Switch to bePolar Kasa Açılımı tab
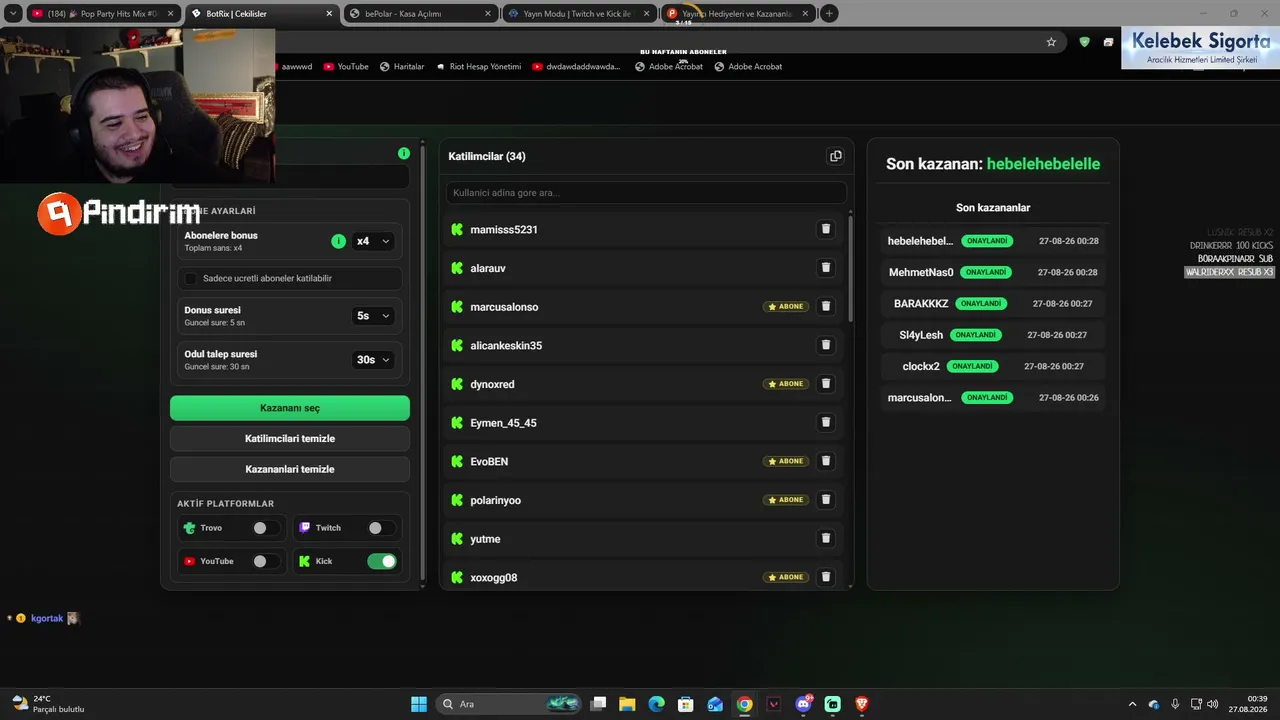 click(x=421, y=14)
